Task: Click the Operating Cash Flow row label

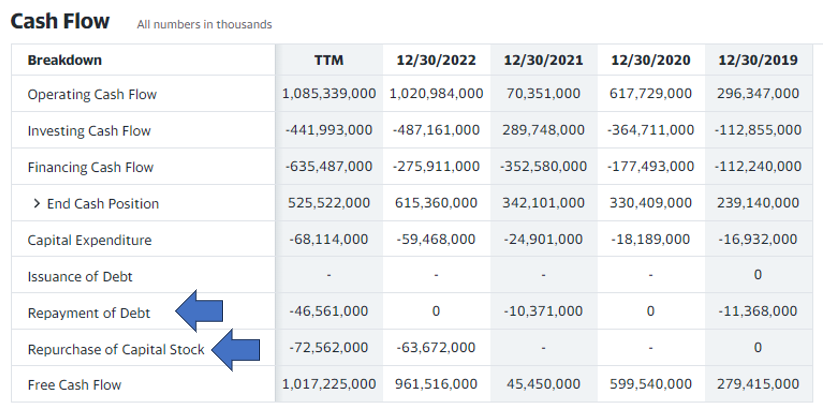Action: coord(92,95)
